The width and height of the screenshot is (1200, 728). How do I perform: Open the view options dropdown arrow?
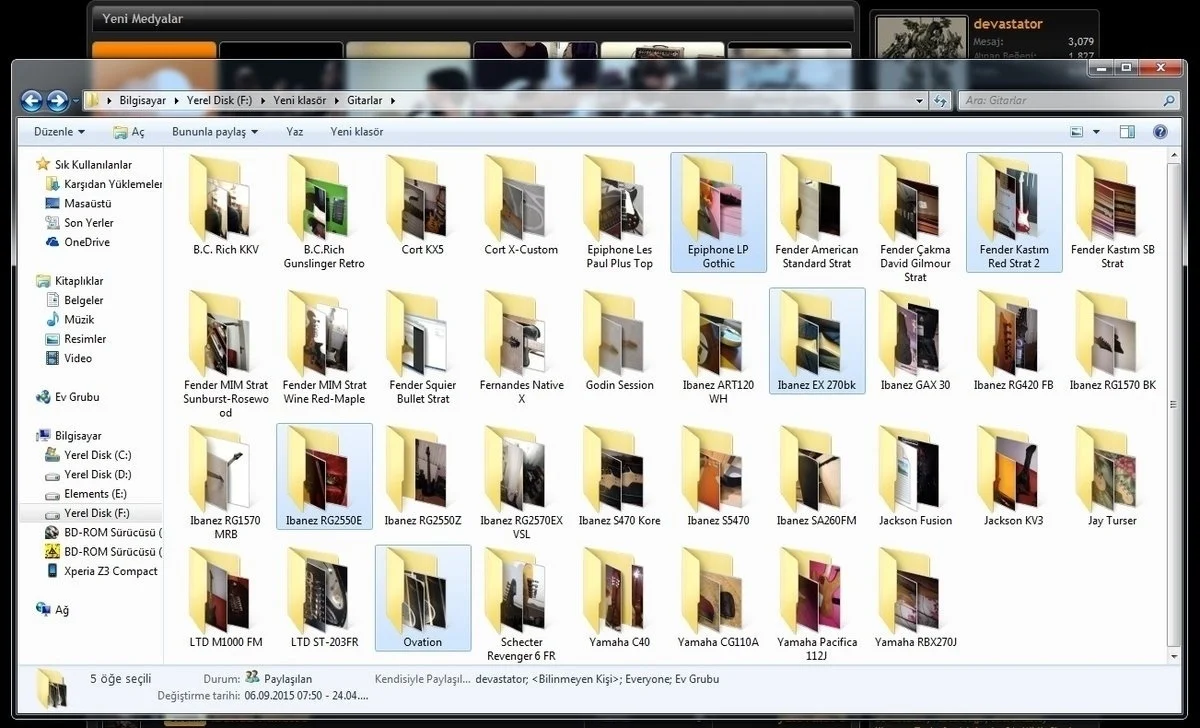pyautogui.click(x=1096, y=132)
